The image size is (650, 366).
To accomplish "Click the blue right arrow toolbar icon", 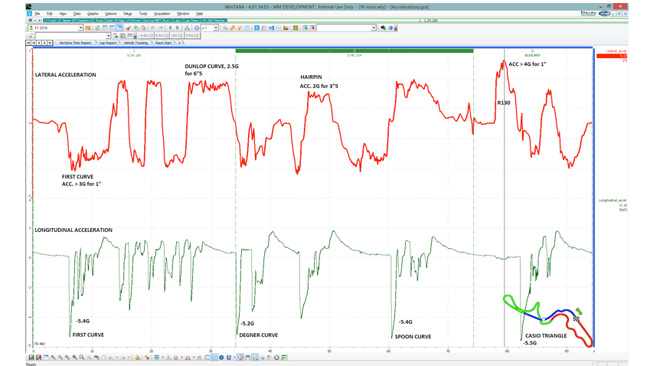I will click(177, 28).
